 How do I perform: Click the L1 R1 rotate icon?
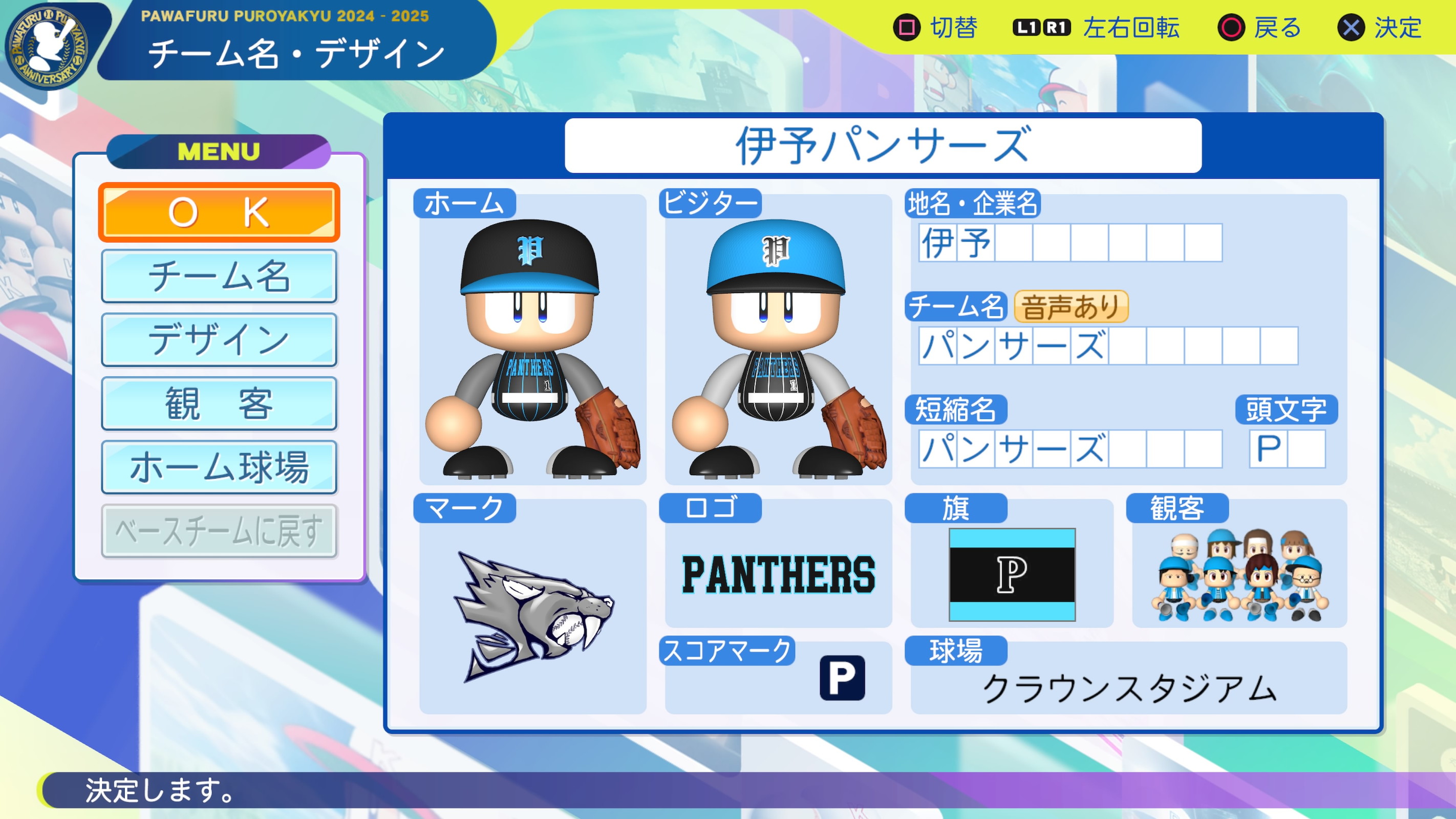pos(1042,28)
